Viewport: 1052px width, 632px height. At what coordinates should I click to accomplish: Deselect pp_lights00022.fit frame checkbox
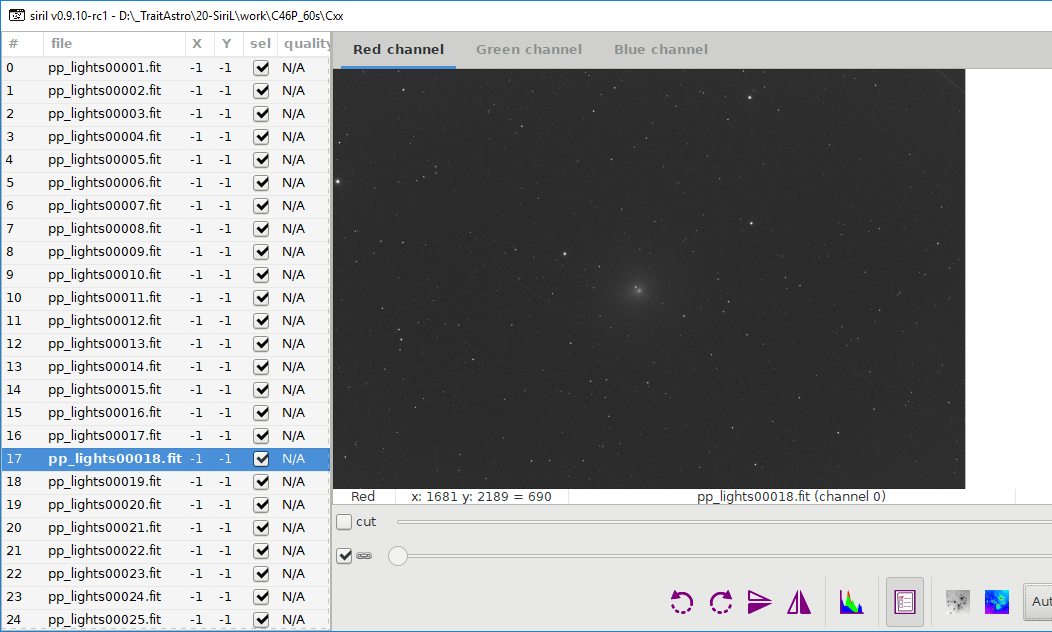pos(261,550)
